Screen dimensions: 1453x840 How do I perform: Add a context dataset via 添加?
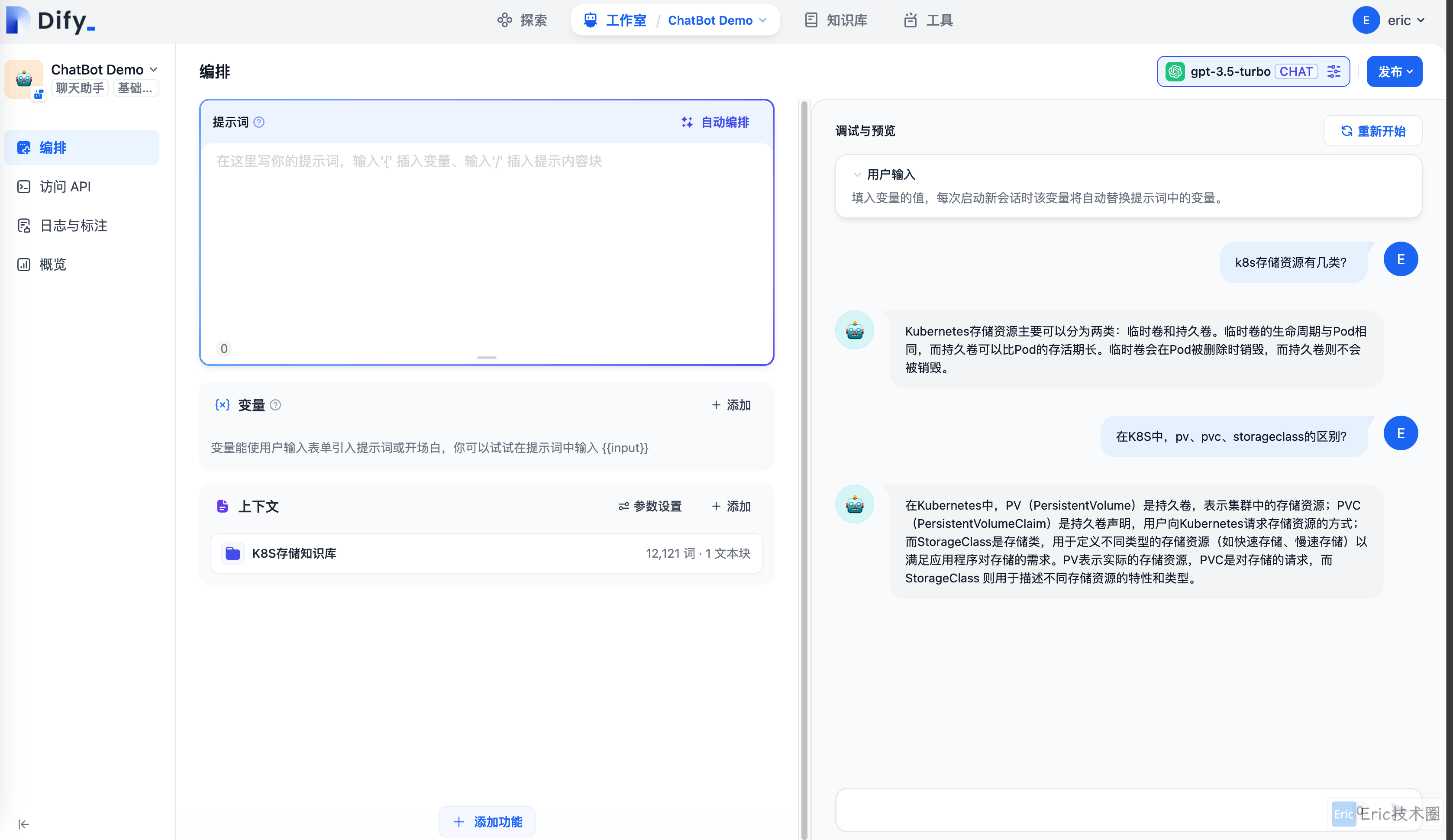point(731,506)
